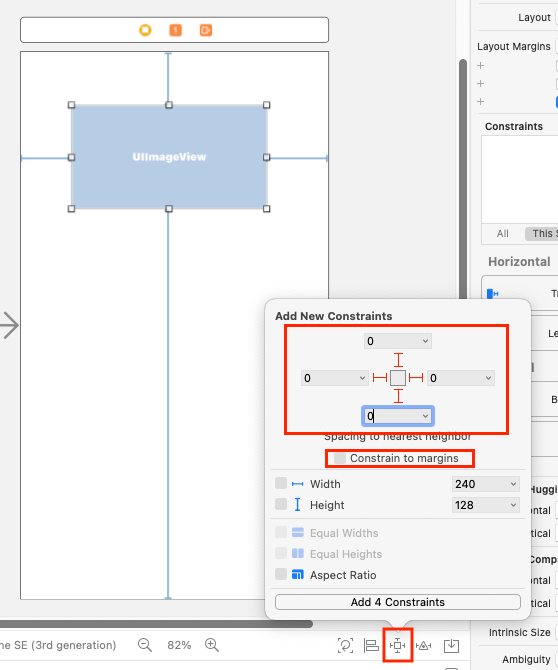Check the Width constraint checkbox
Screen dimensions: 558x670
tap(281, 484)
